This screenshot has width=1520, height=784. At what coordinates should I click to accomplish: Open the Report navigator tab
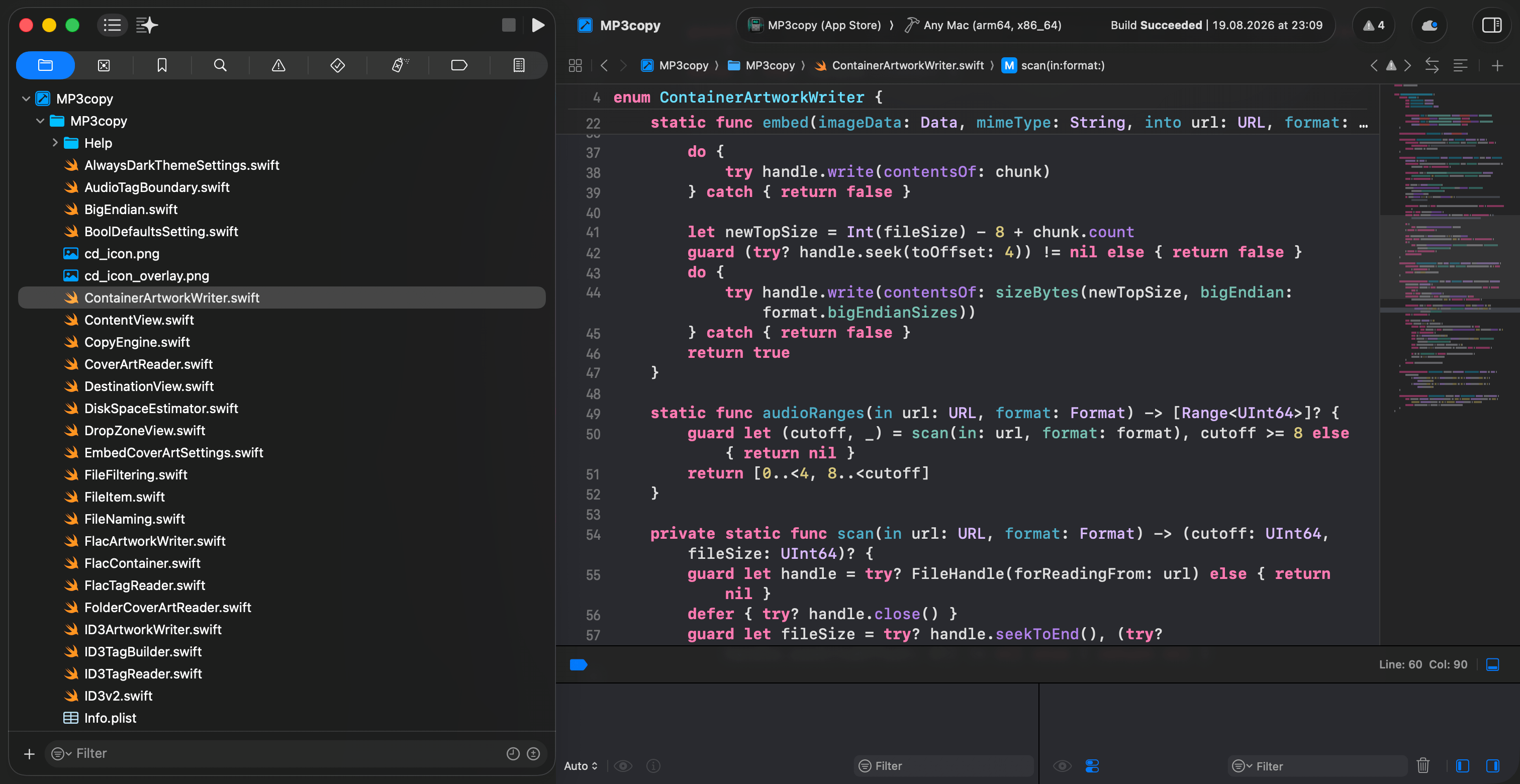click(519, 65)
